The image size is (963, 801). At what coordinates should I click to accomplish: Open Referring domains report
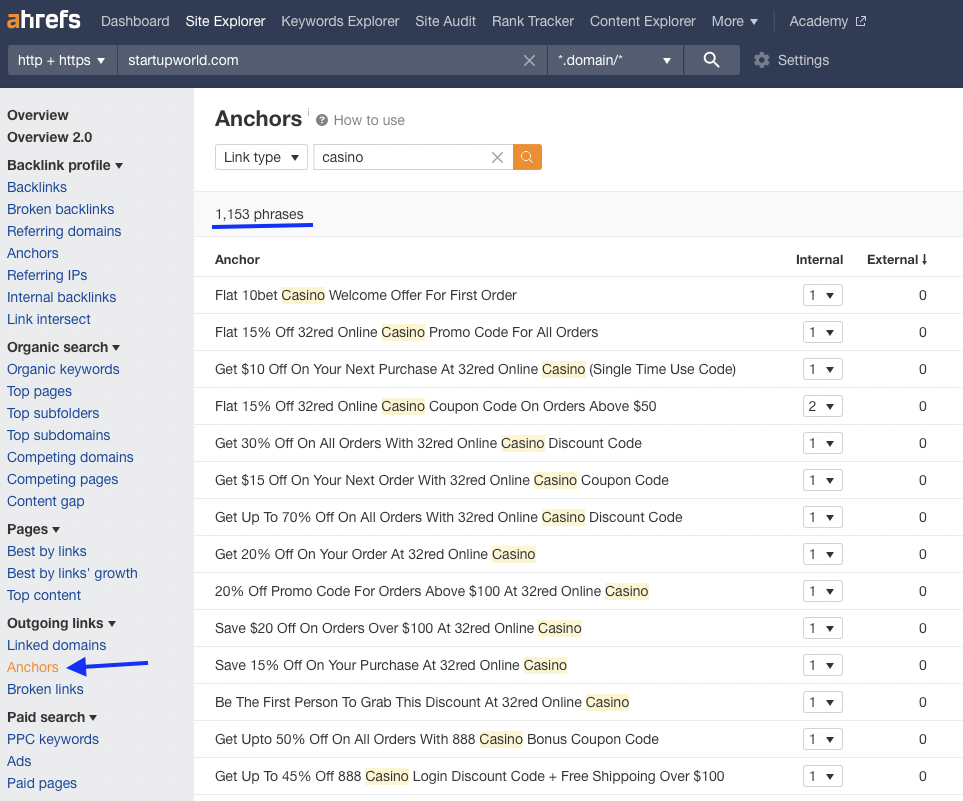click(x=64, y=231)
